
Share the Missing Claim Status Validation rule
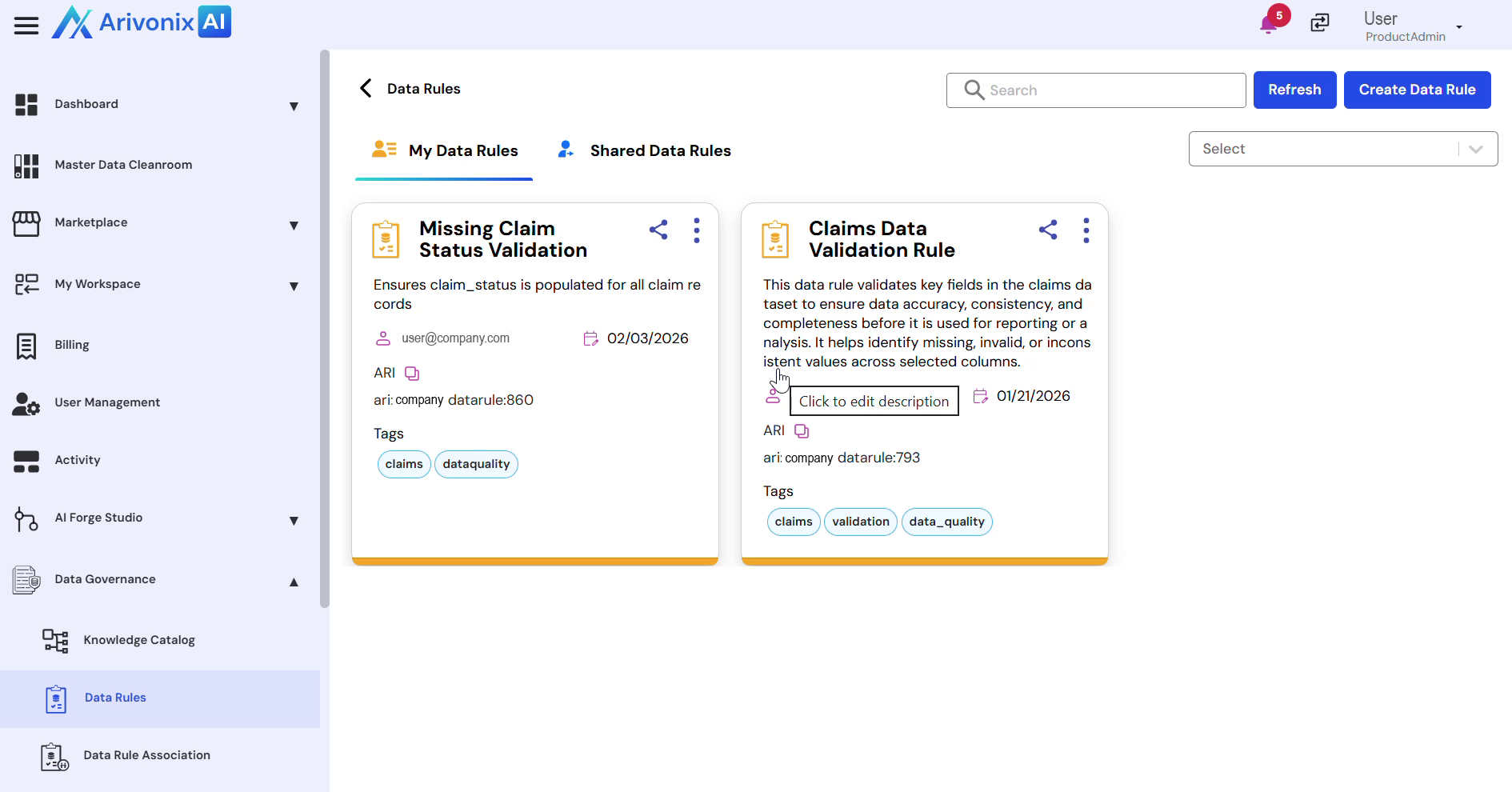(658, 230)
